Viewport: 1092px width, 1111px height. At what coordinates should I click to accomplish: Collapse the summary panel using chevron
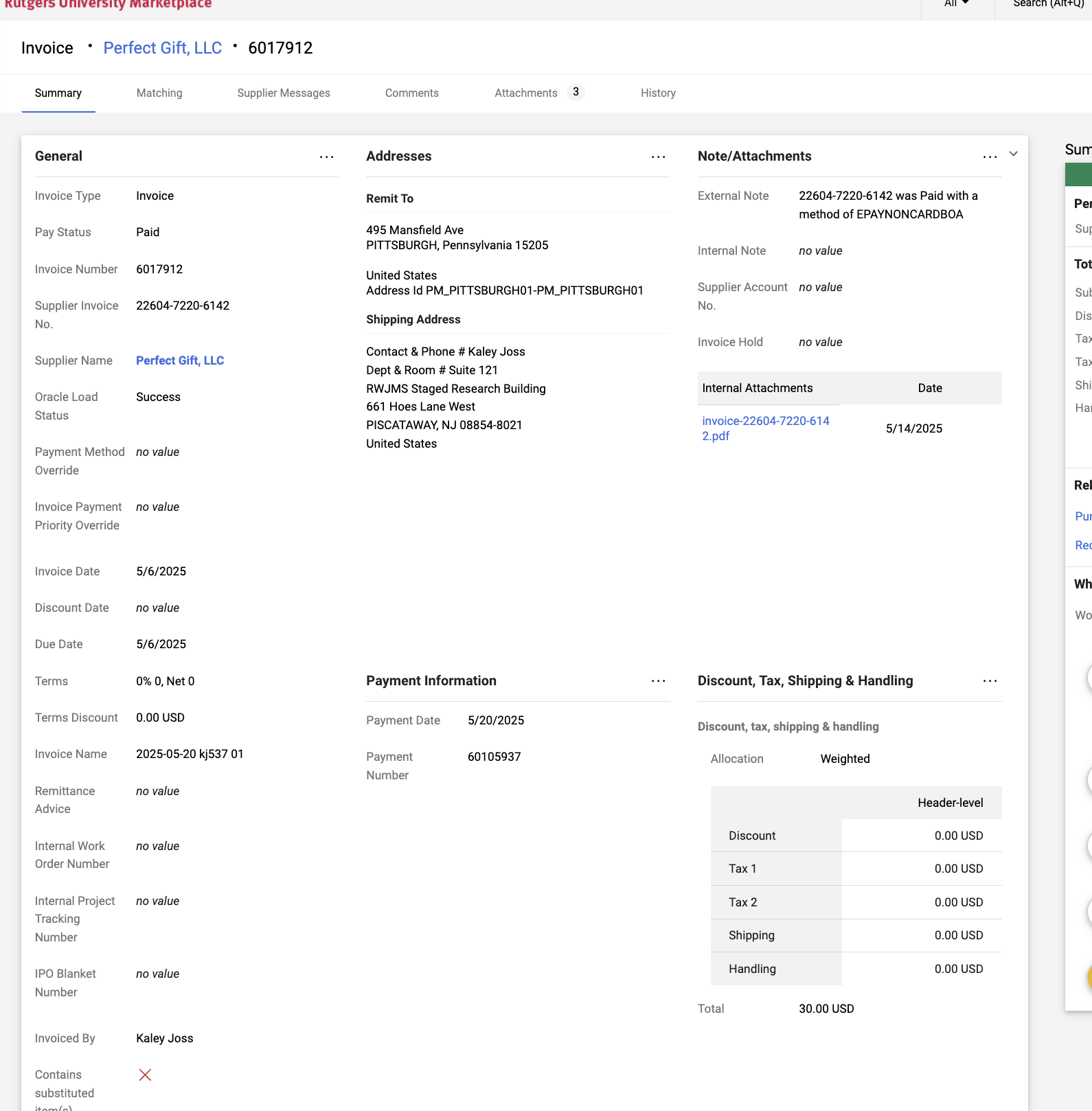coord(1013,154)
